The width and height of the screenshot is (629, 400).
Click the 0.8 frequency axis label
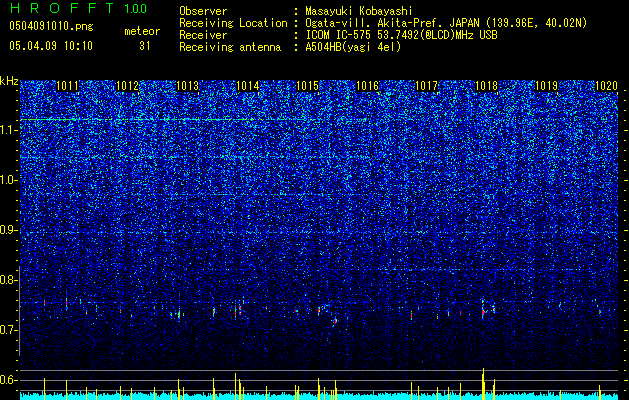tap(9, 280)
